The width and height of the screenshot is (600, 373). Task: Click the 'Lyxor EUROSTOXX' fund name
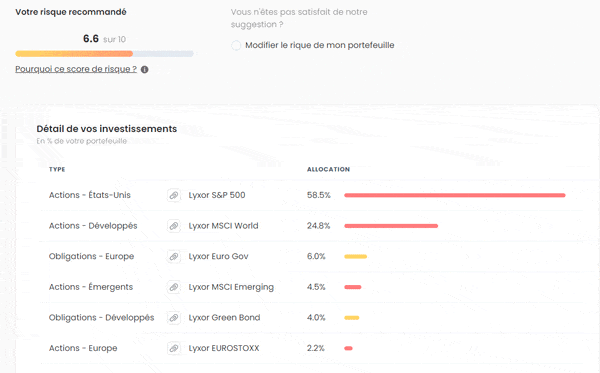(x=223, y=348)
